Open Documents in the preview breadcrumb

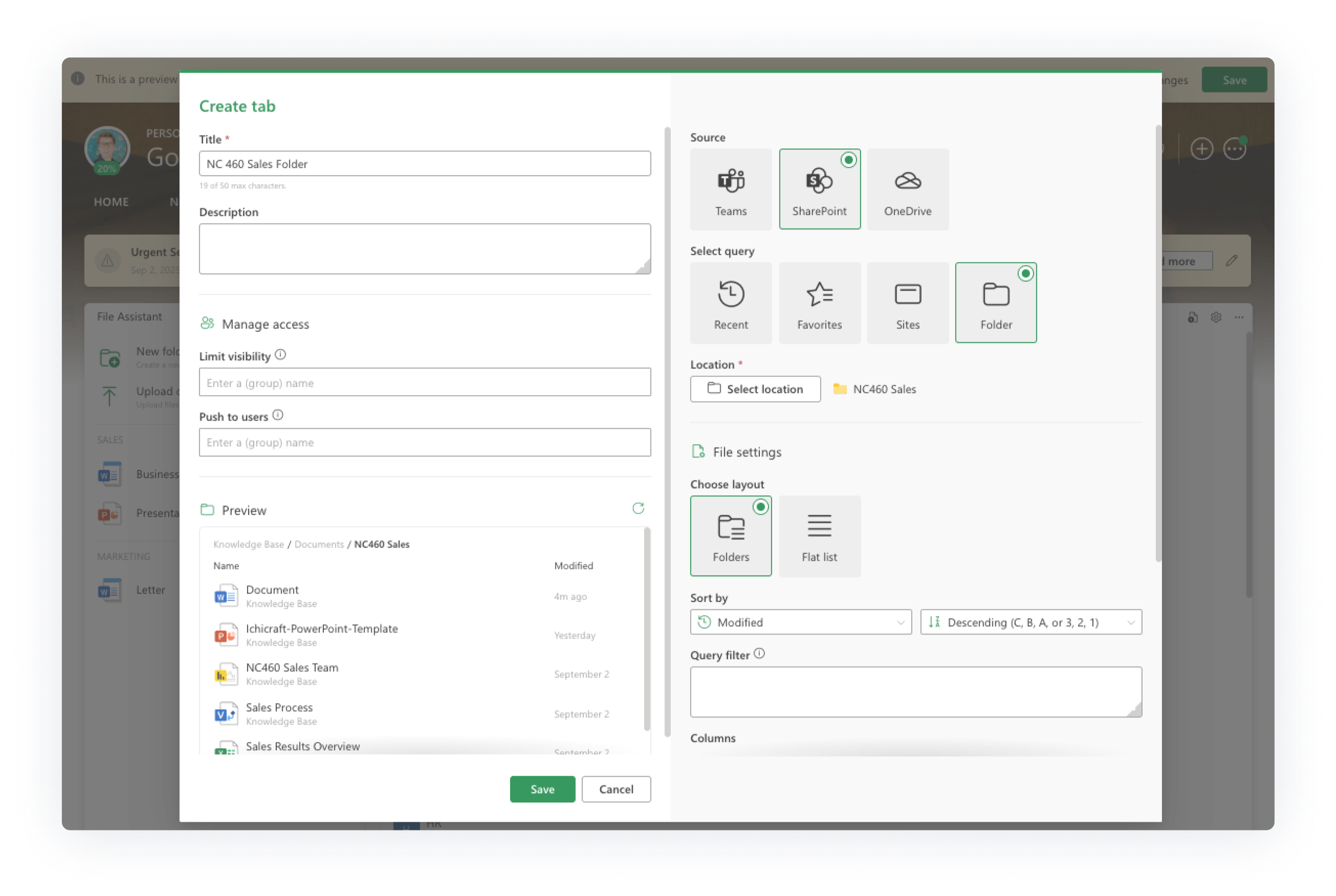pos(319,544)
